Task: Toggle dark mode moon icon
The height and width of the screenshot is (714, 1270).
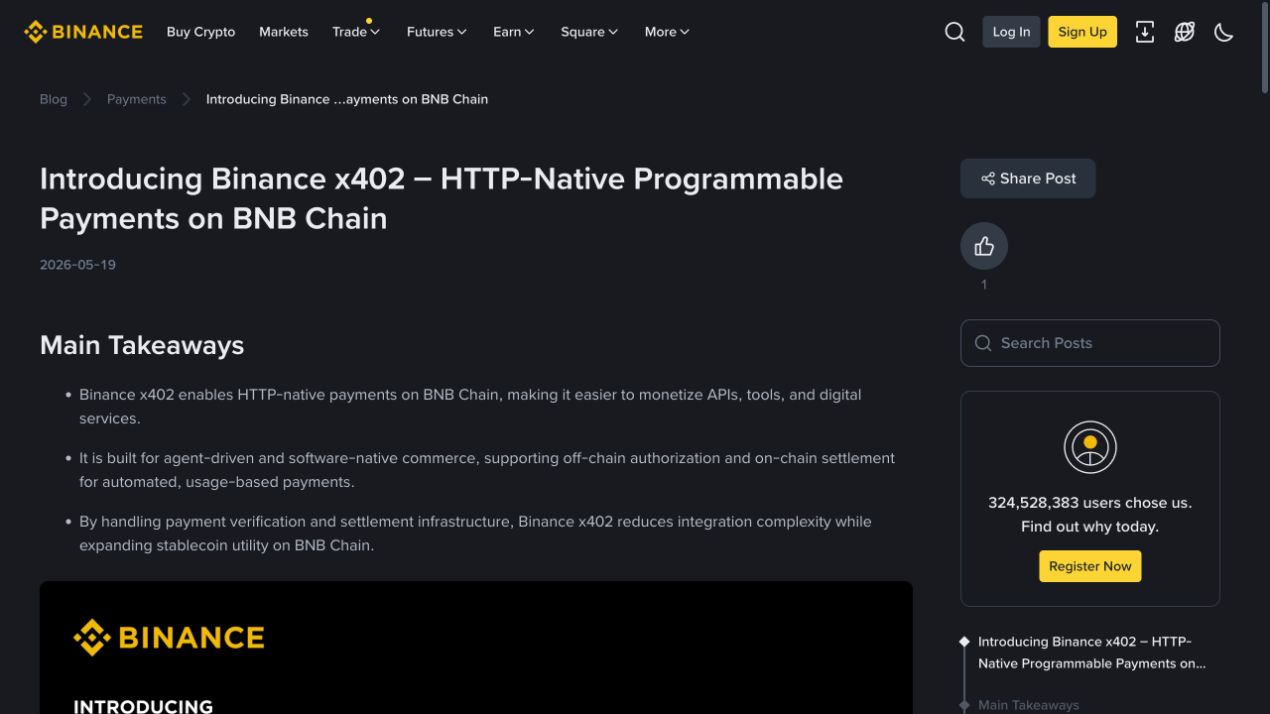Action: tap(1224, 32)
